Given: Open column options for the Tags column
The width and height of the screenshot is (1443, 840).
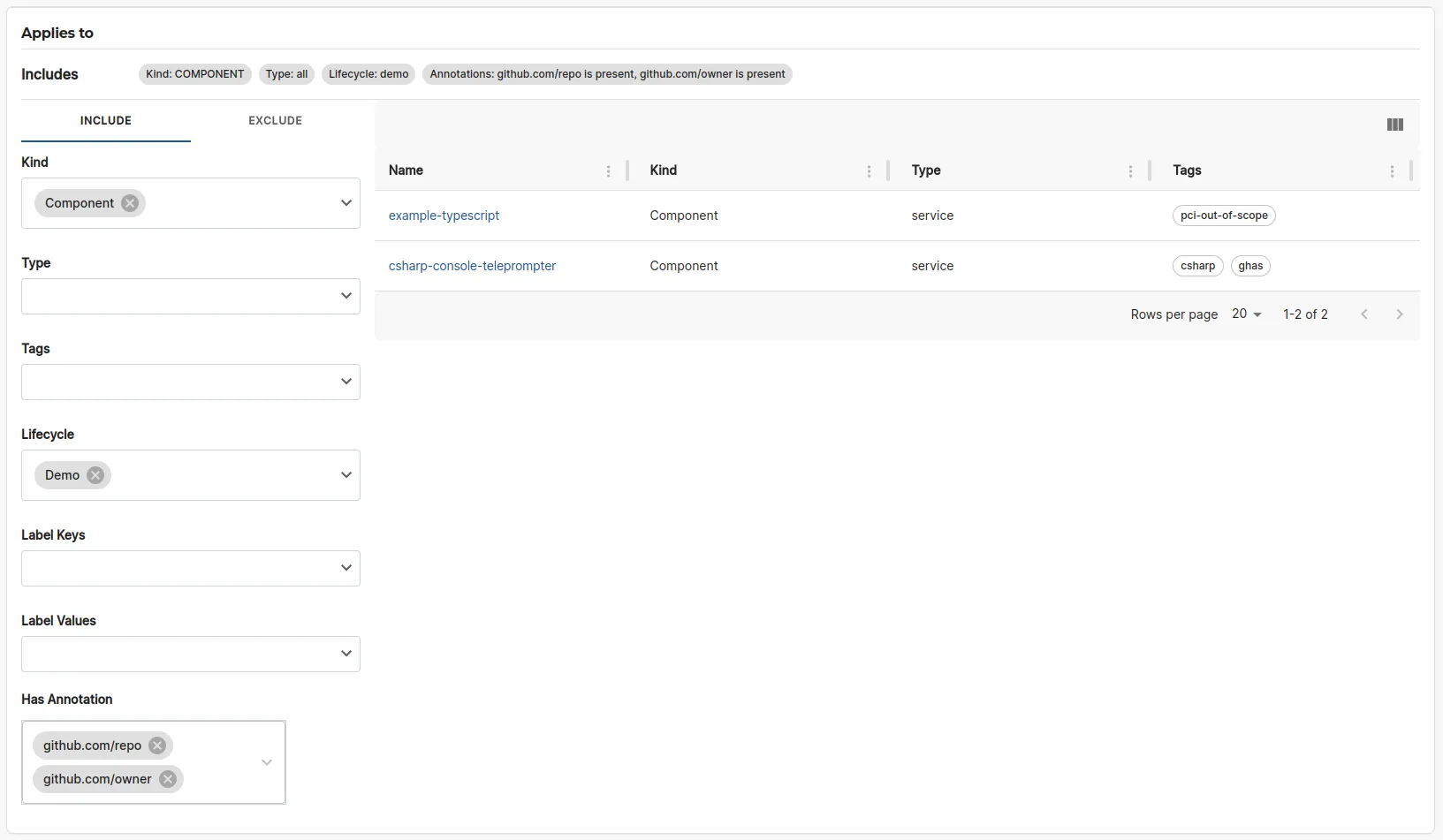Looking at the screenshot, I should pos(1392,170).
